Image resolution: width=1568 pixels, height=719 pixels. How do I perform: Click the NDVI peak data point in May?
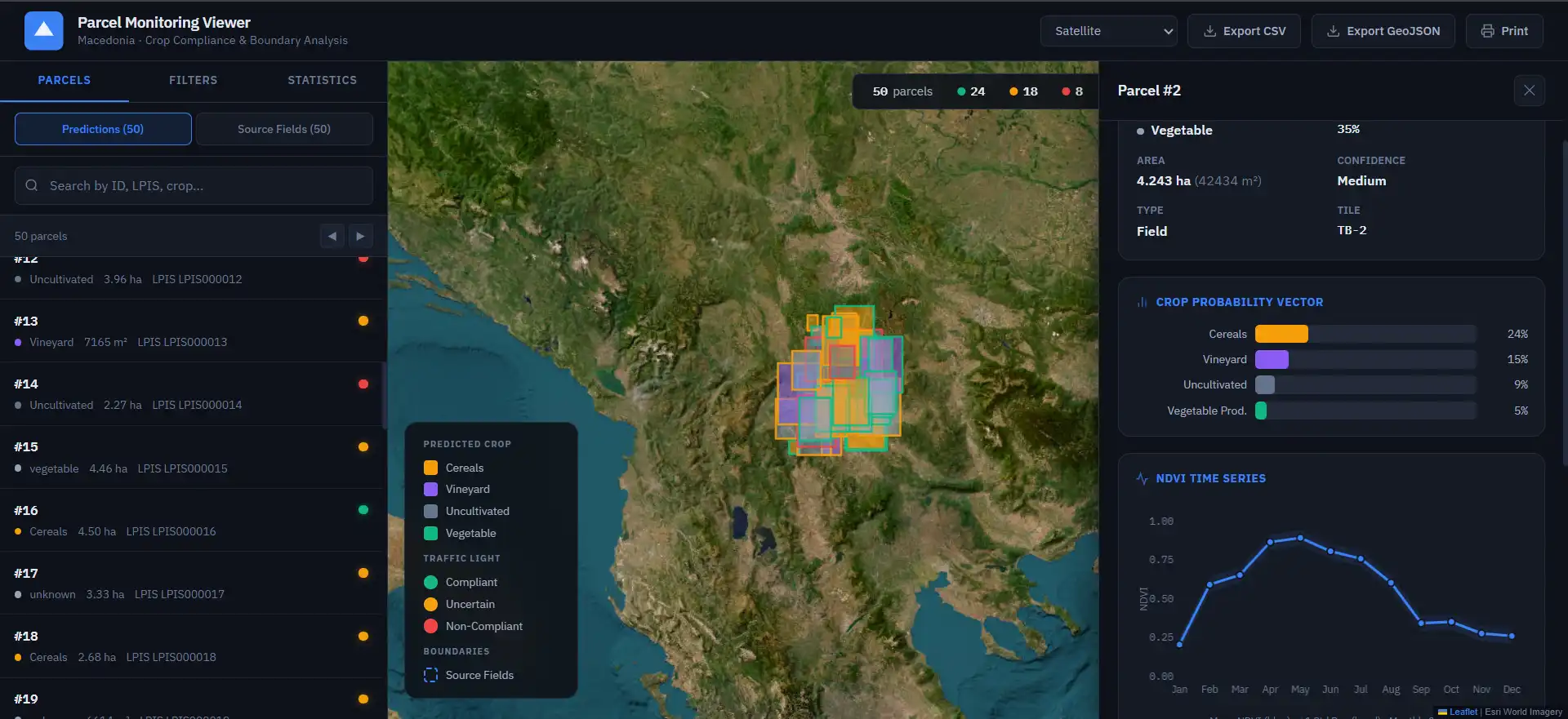tap(1300, 538)
